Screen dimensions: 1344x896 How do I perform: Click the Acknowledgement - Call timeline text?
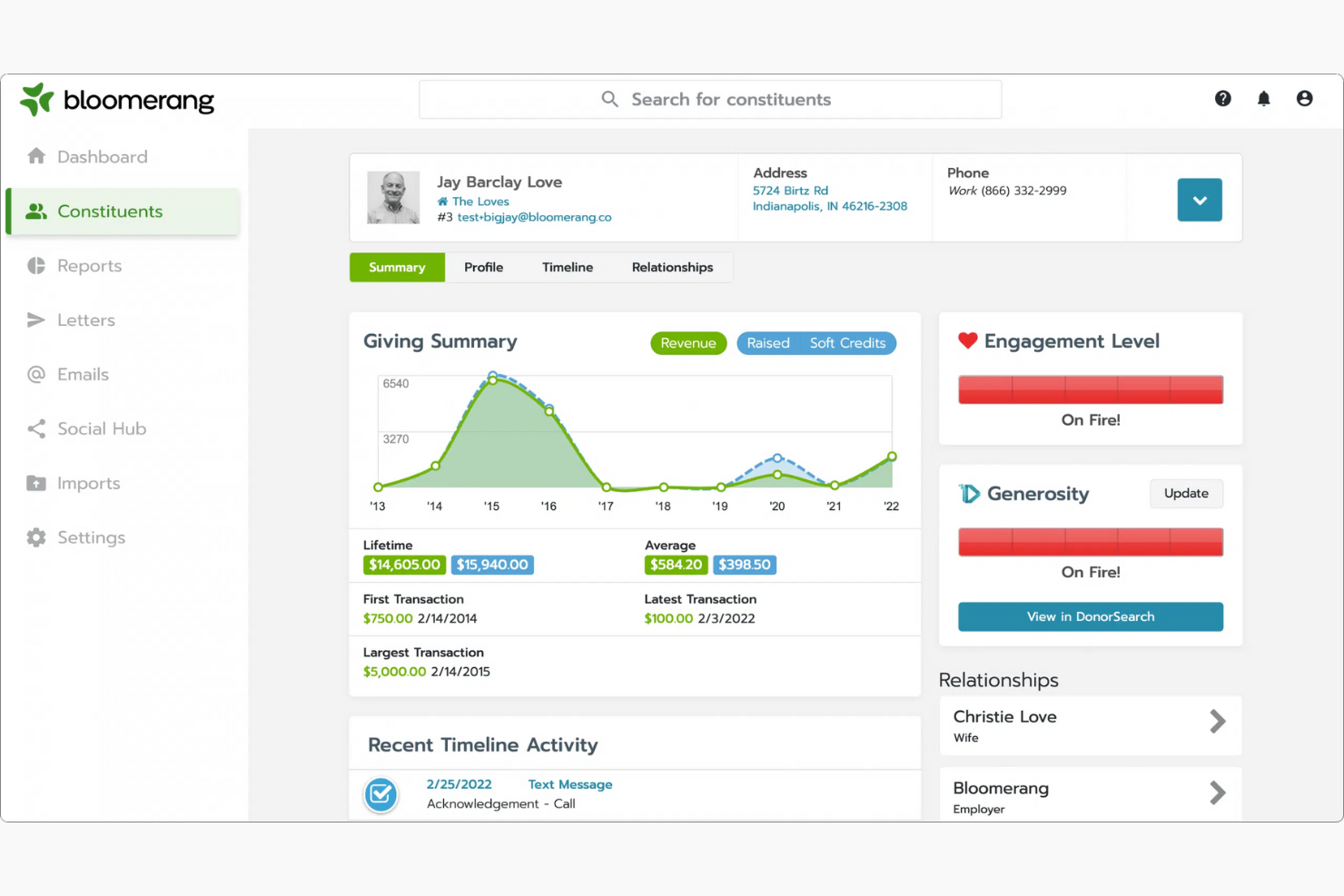coord(501,803)
